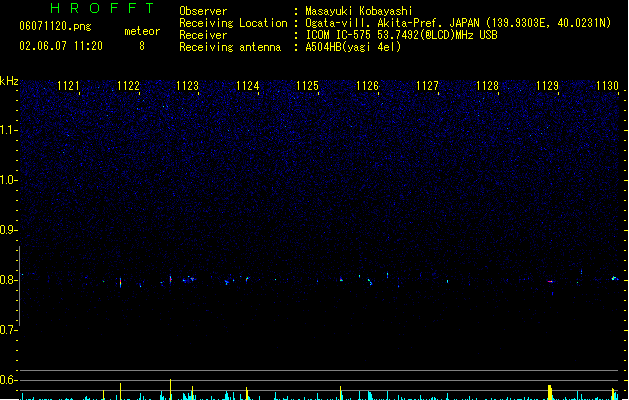This screenshot has width=629, height=400.
Task: Click the 0.6 frequency axis label
Action: pos(8,380)
